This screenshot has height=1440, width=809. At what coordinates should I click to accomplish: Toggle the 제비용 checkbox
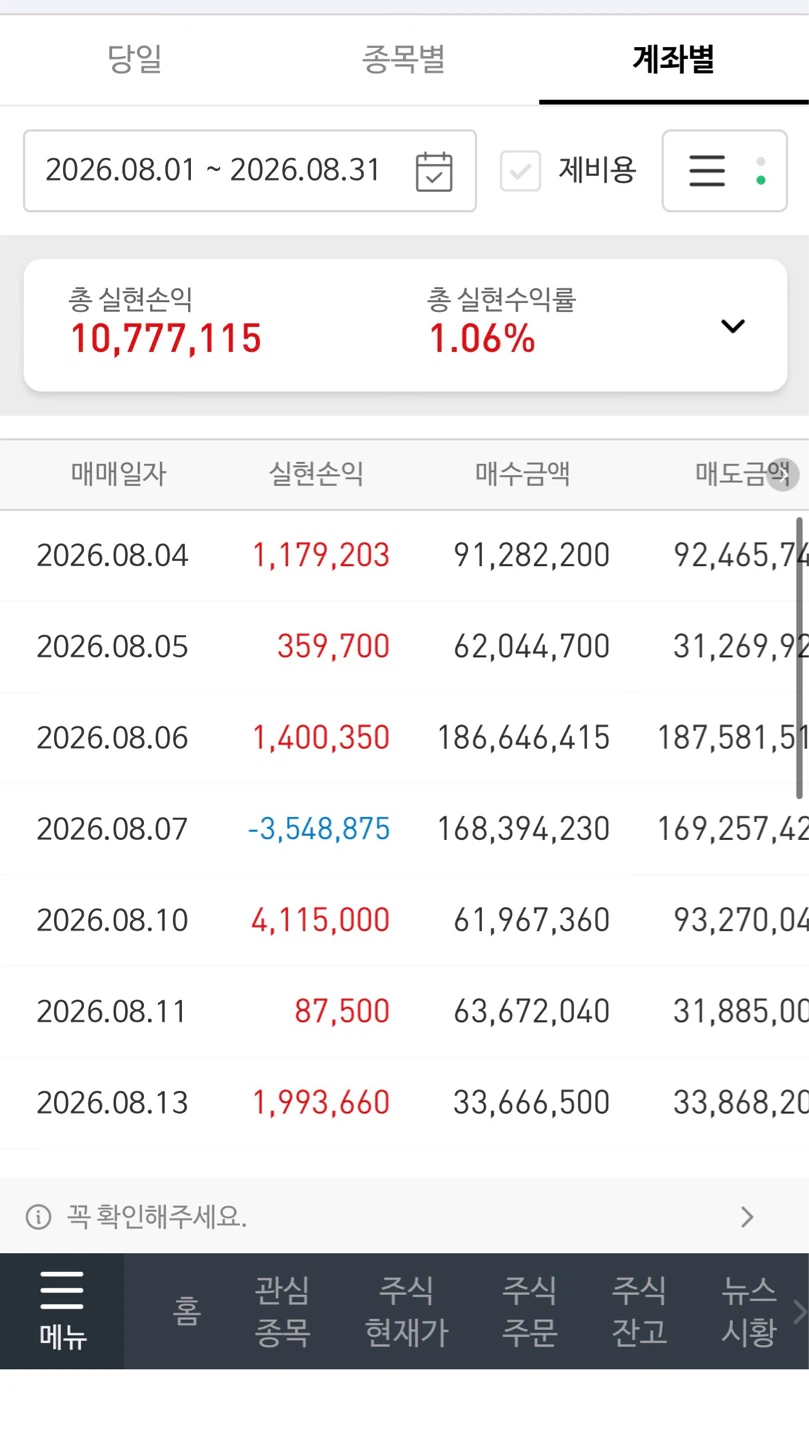[520, 171]
